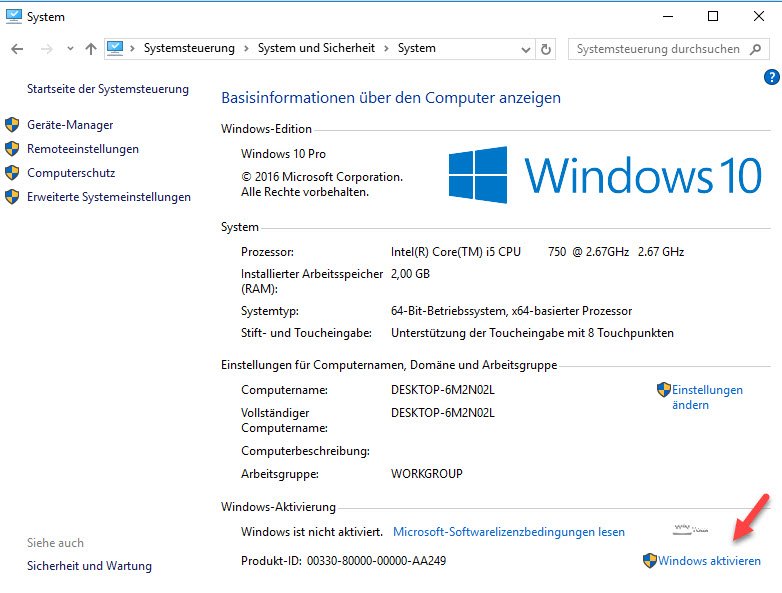Screen dimensions: 782x593
Task: Click the 2,00 GB RAM value
Action: 410,274
